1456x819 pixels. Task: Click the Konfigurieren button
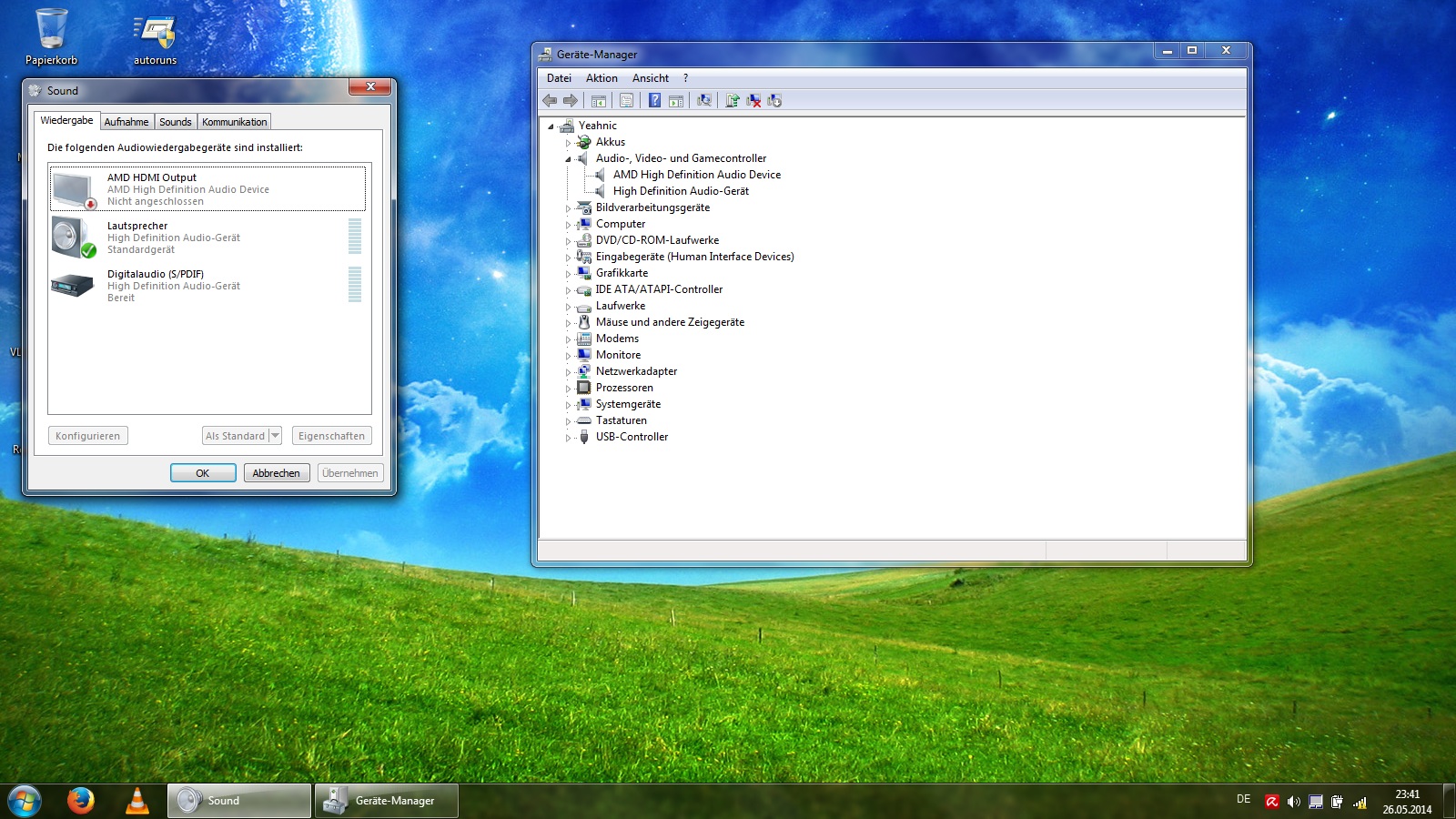(x=87, y=436)
